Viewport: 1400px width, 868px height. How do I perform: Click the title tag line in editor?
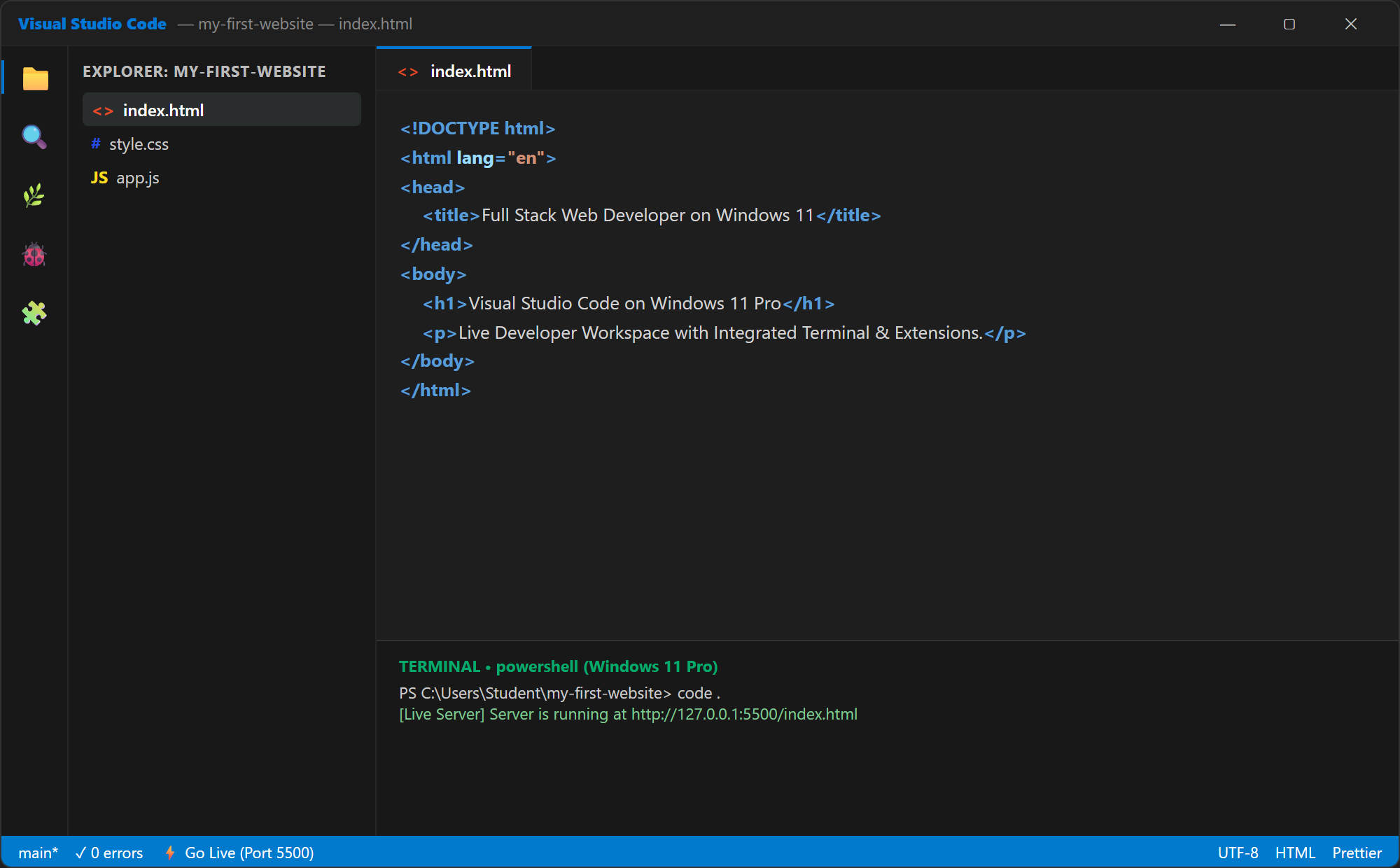[x=652, y=215]
